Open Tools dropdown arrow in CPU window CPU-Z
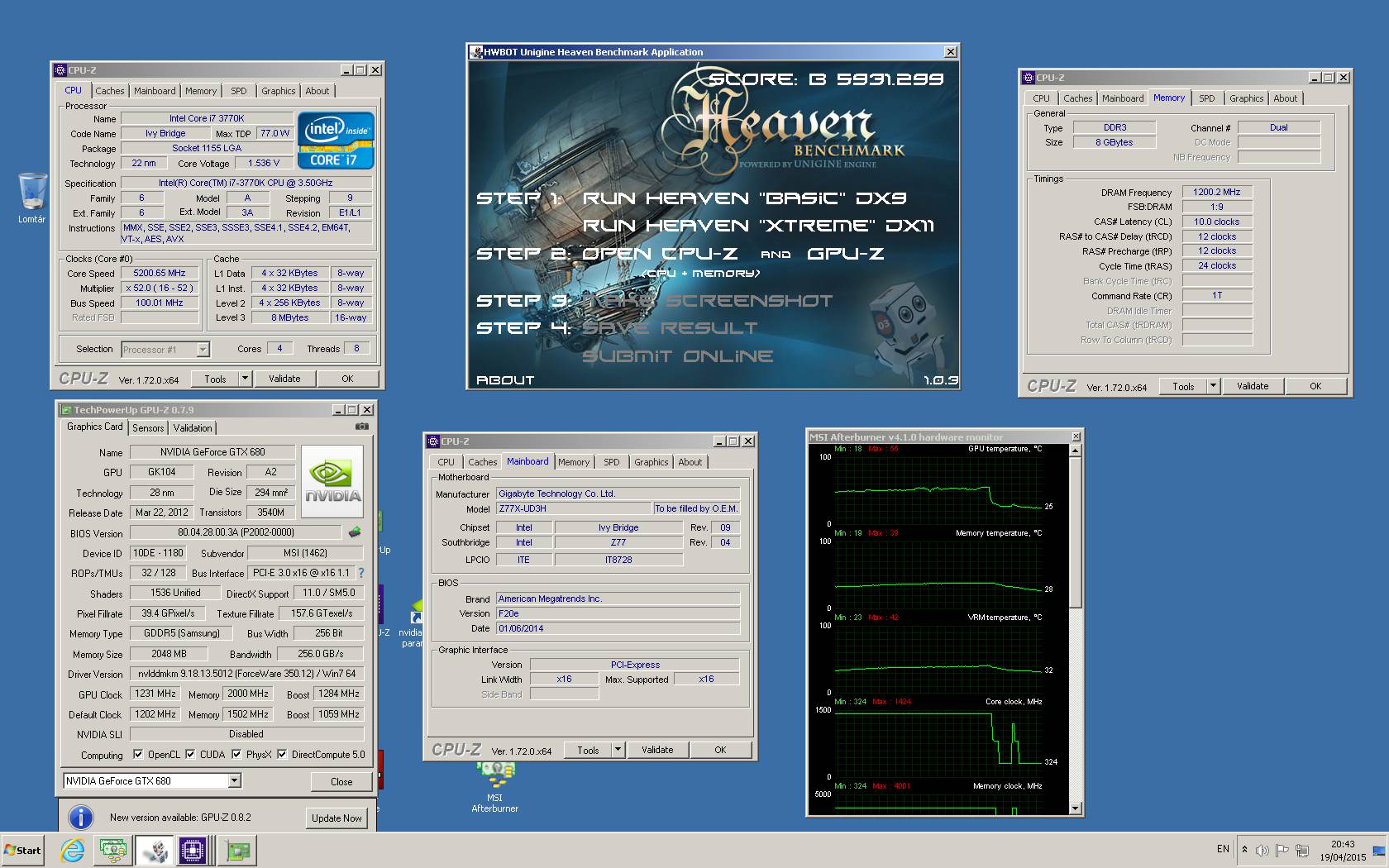This screenshot has width=1389, height=868. 245,379
